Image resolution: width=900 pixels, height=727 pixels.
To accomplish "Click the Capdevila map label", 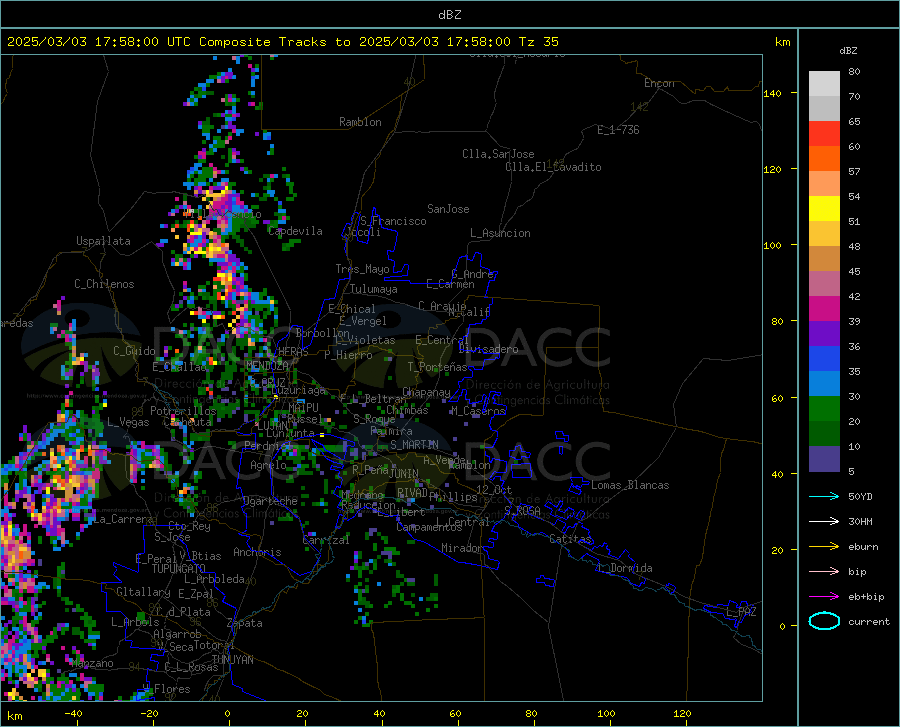I will 295,231.
